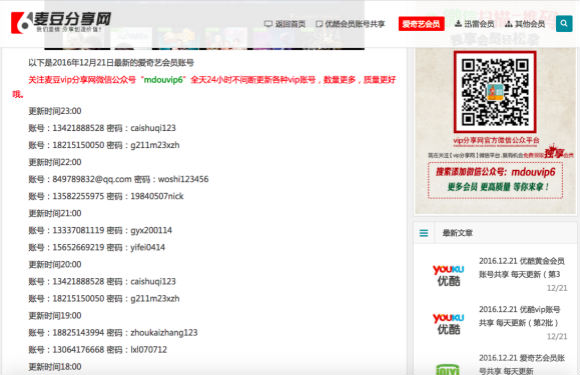The image size is (580, 375).
Task: Open the first Youku logo thumbnail
Action: click(x=448, y=275)
